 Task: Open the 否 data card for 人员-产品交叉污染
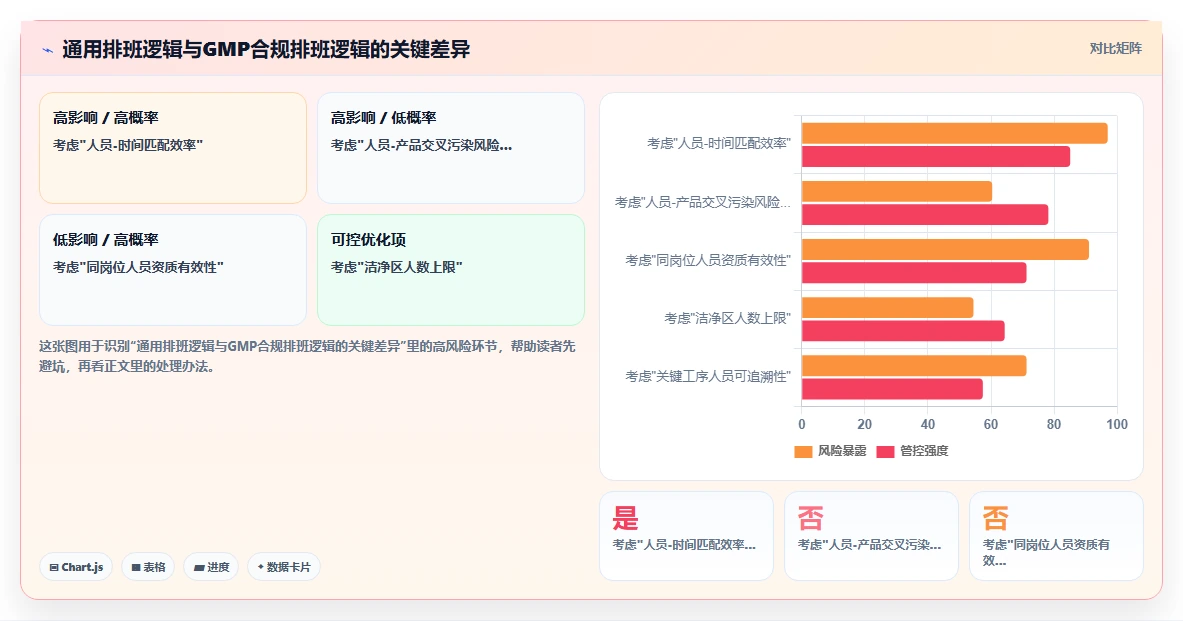[x=871, y=536]
